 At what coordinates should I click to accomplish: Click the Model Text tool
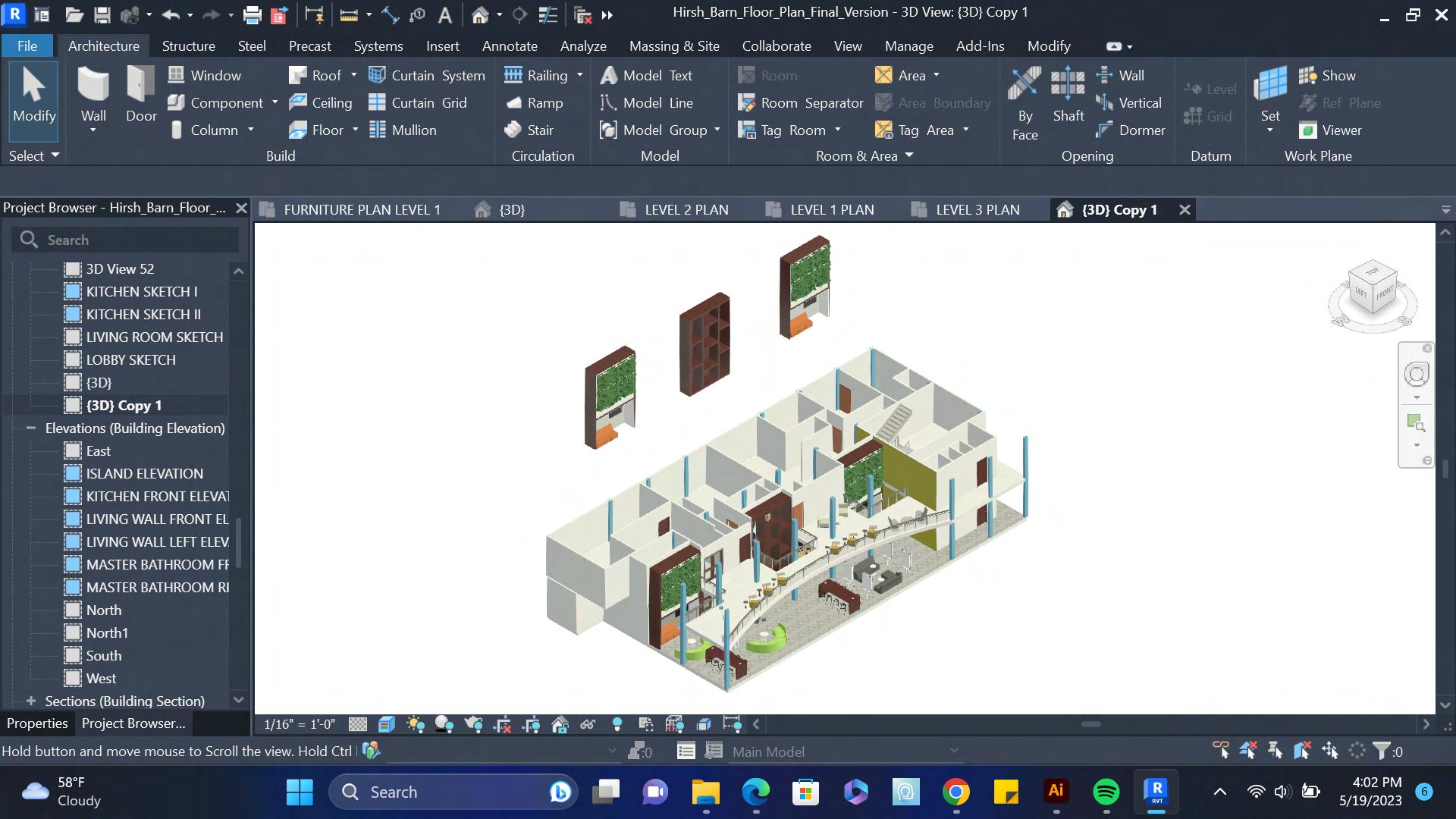click(x=646, y=76)
